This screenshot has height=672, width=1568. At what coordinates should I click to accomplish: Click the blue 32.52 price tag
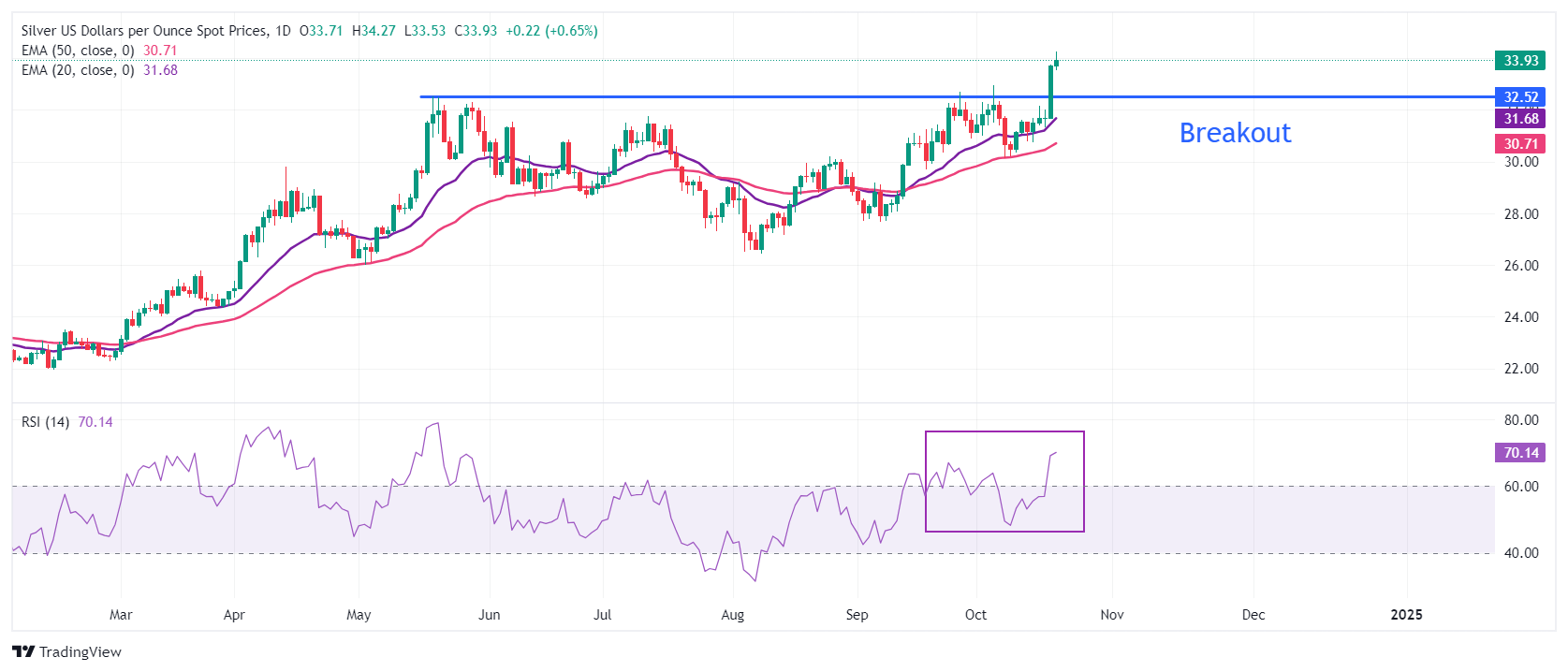[1520, 97]
